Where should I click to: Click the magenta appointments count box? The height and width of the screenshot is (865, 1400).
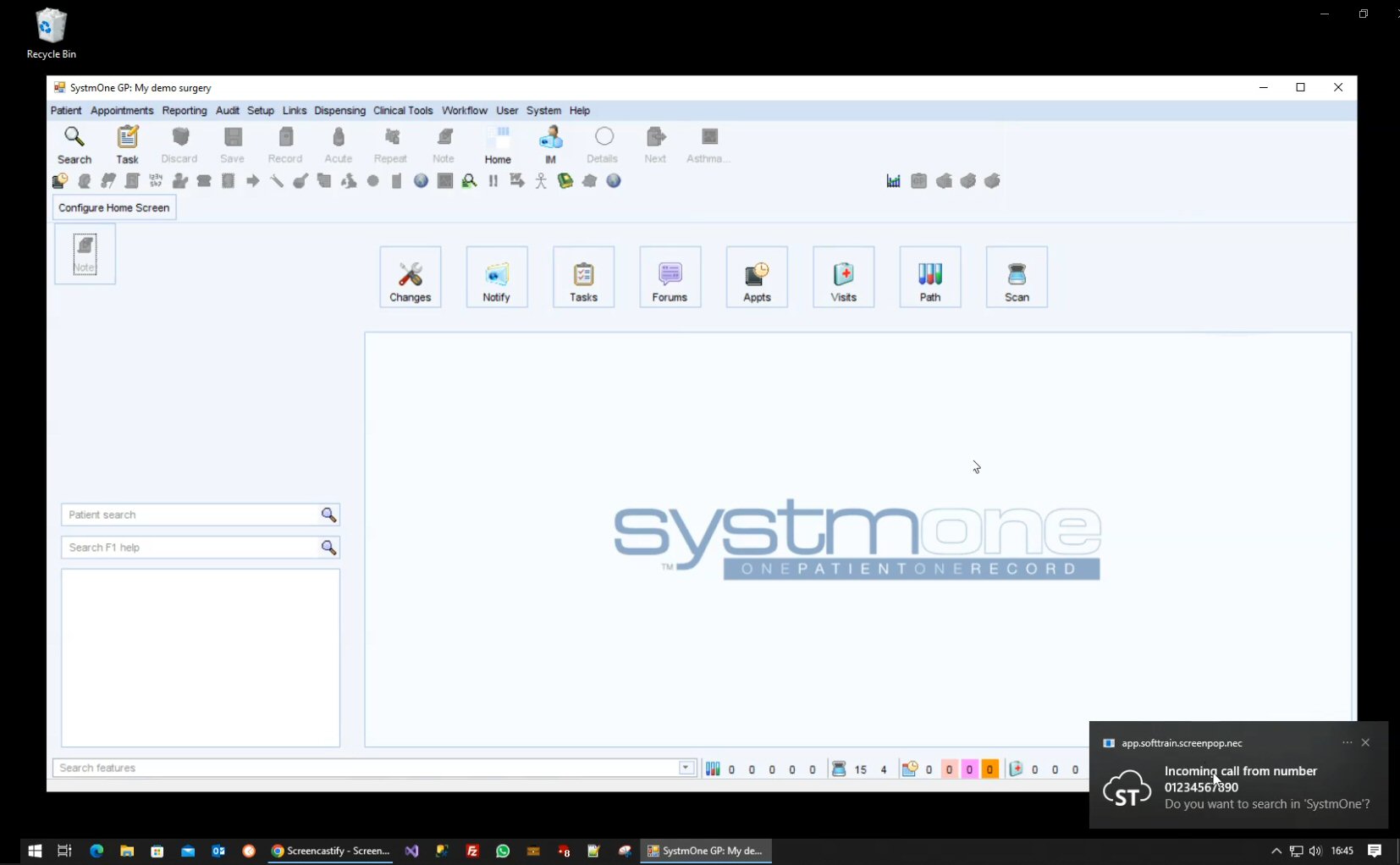pos(969,769)
